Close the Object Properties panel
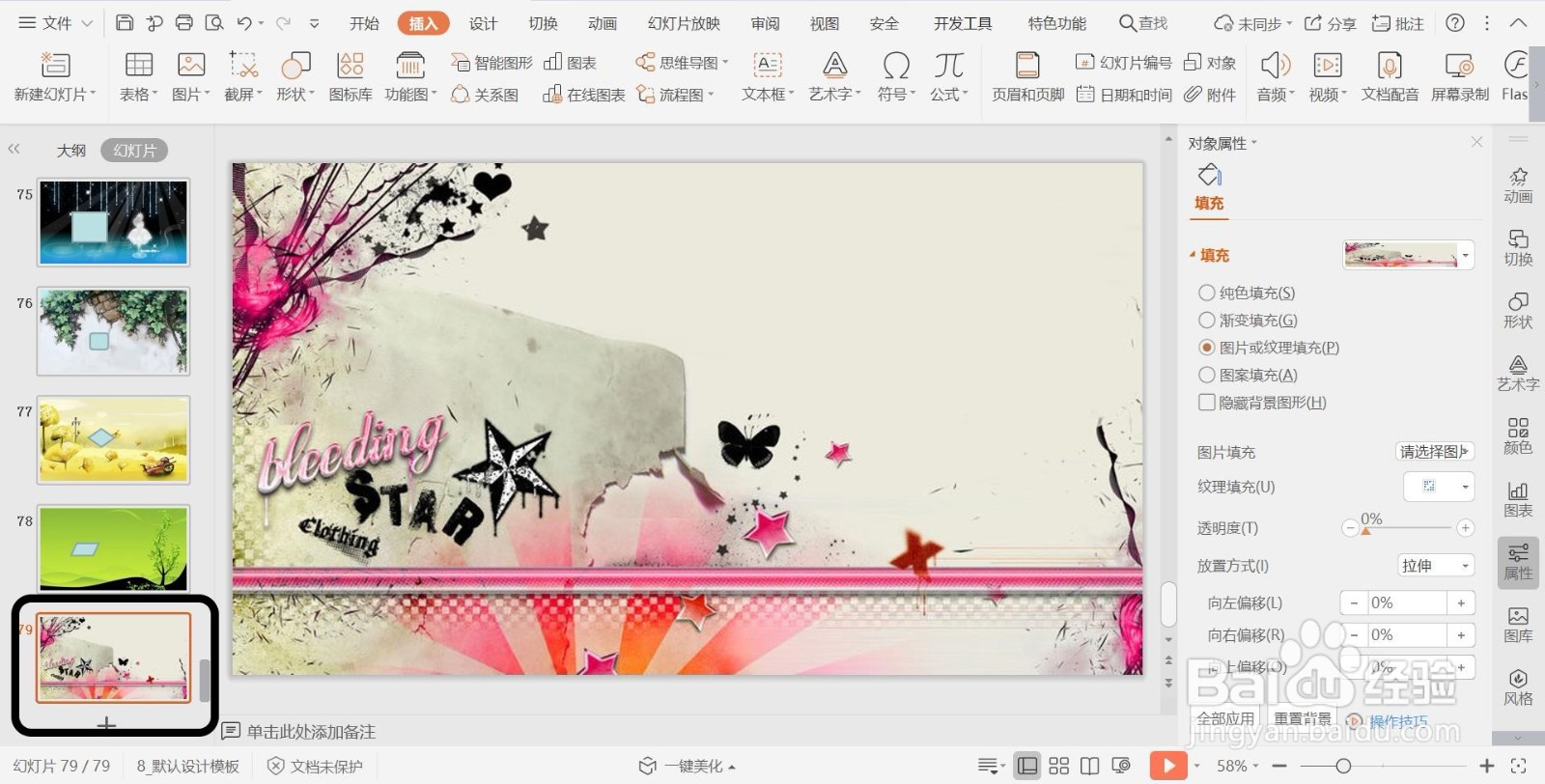The width and height of the screenshot is (1545, 784). (x=1476, y=142)
